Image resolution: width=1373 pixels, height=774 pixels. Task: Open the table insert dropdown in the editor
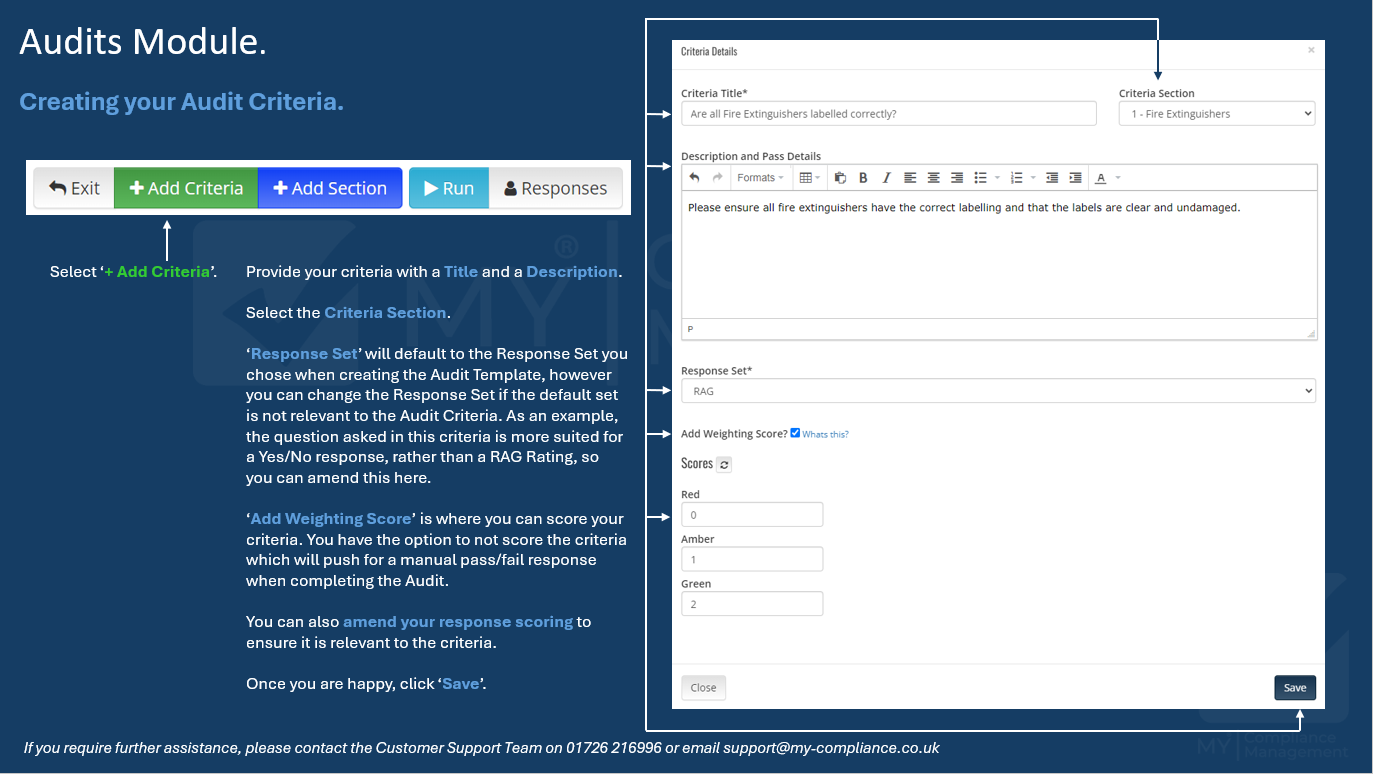809,178
